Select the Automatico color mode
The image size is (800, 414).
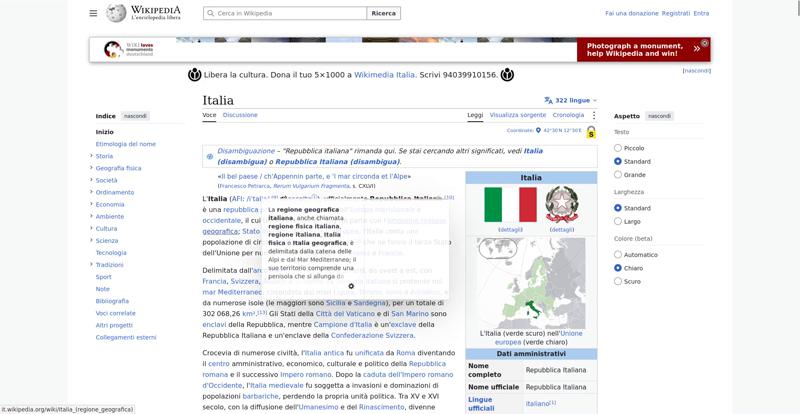(x=618, y=255)
